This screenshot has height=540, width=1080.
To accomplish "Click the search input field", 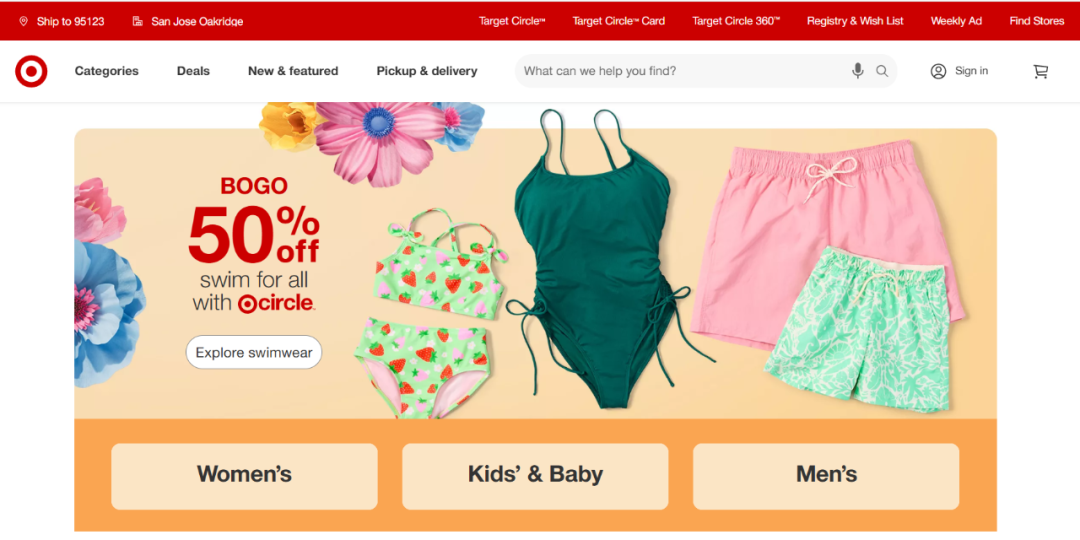I will pyautogui.click(x=682, y=71).
